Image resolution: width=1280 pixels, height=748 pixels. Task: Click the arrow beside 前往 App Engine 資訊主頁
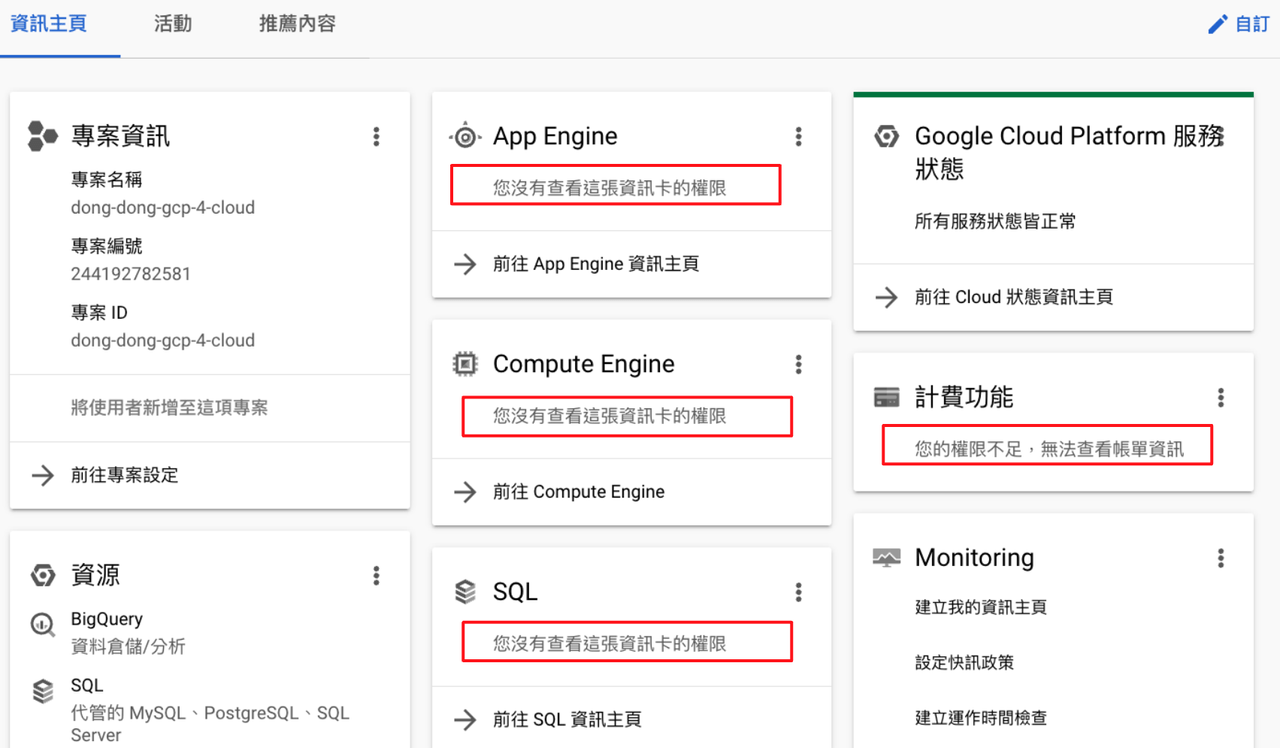click(465, 264)
